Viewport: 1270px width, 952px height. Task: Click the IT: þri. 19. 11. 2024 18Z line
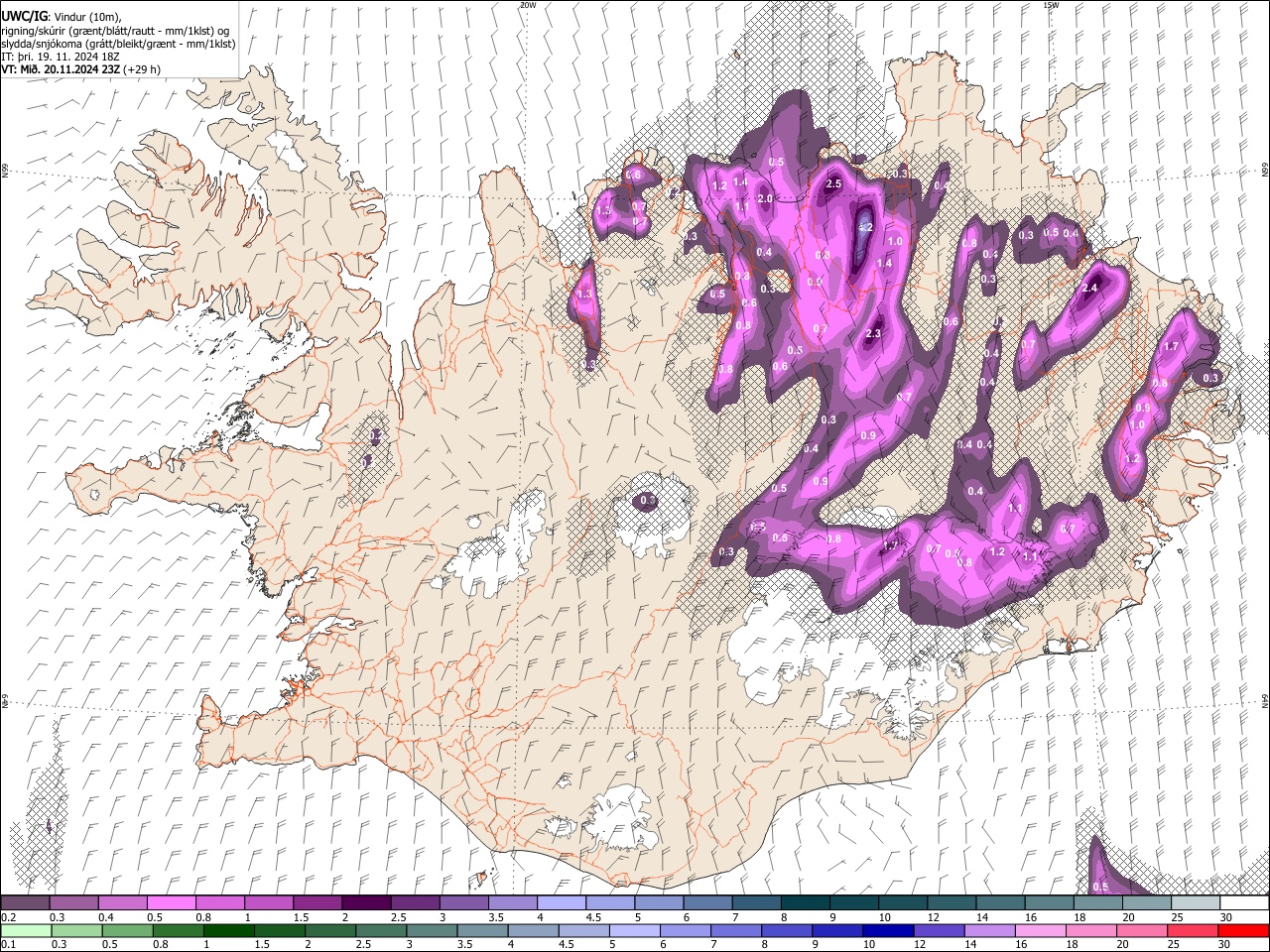(63, 57)
